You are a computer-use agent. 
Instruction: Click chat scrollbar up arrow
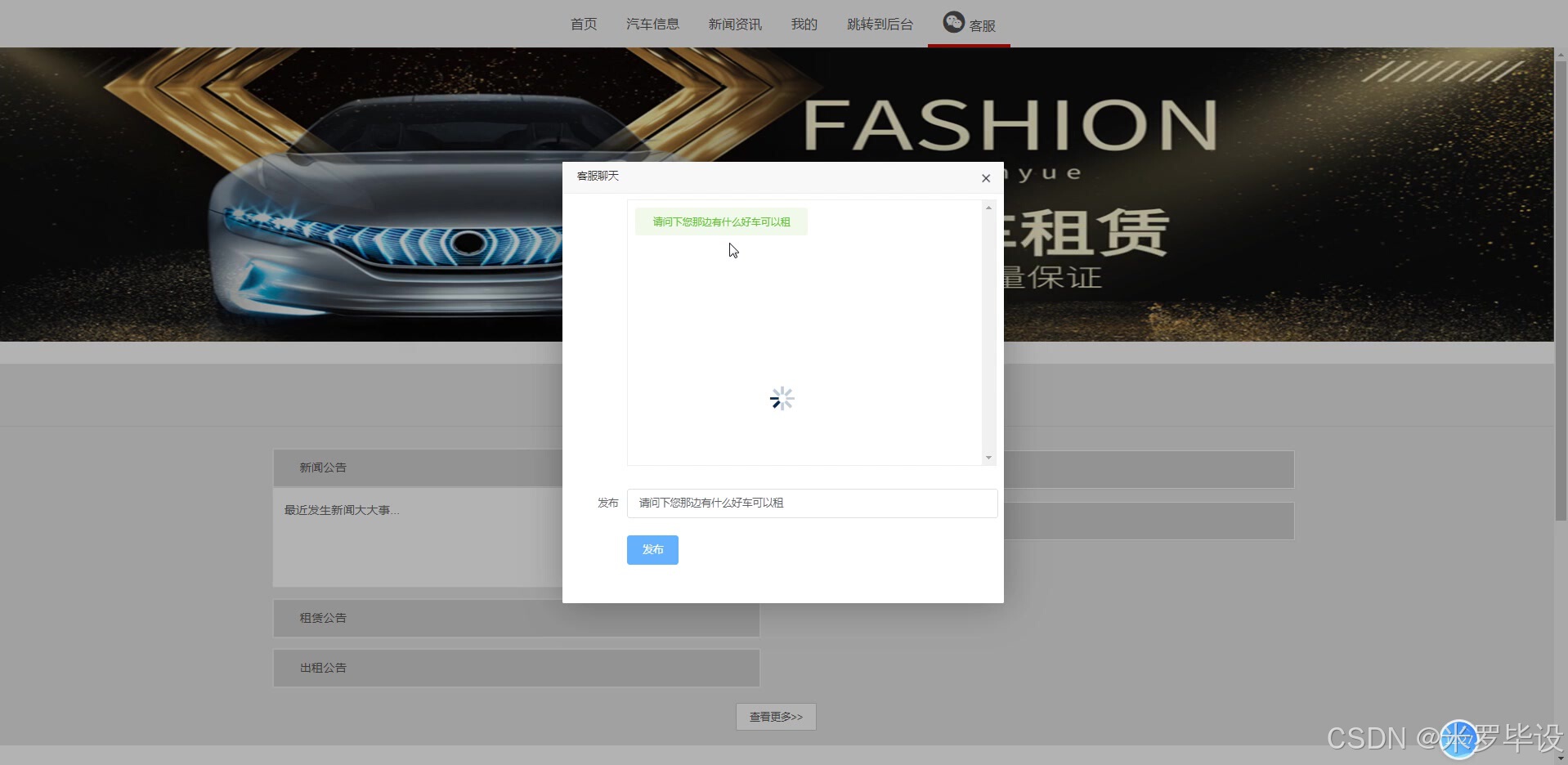click(988, 208)
